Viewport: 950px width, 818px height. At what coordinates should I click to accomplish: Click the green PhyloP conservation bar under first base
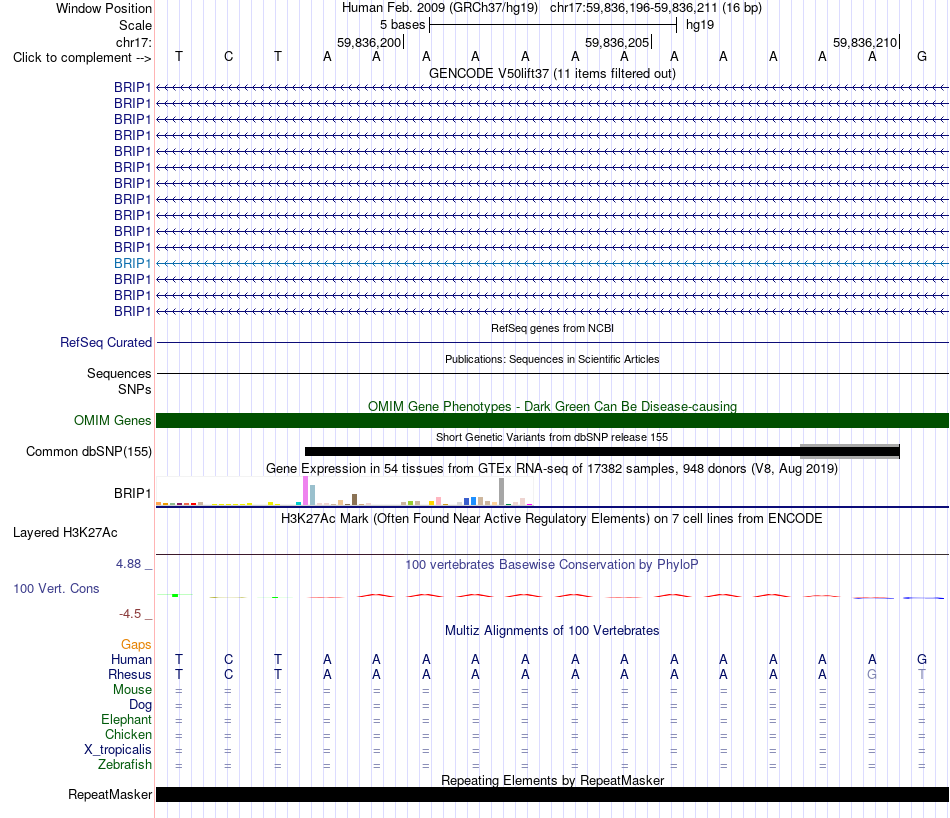[x=175, y=596]
